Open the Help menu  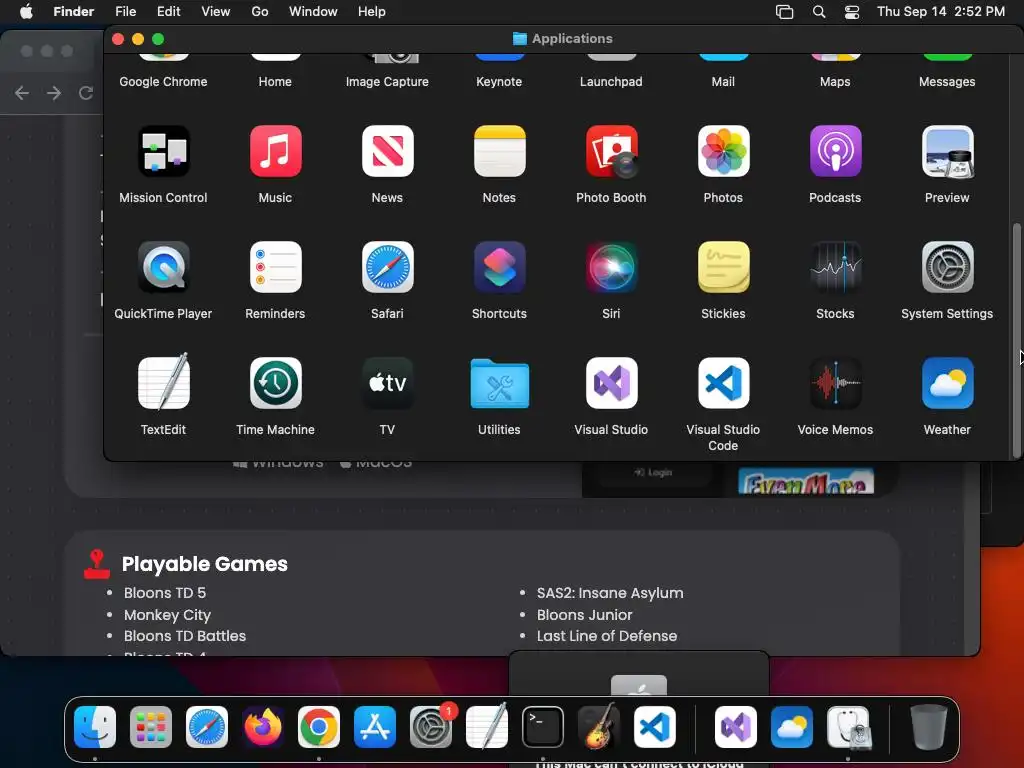[372, 11]
